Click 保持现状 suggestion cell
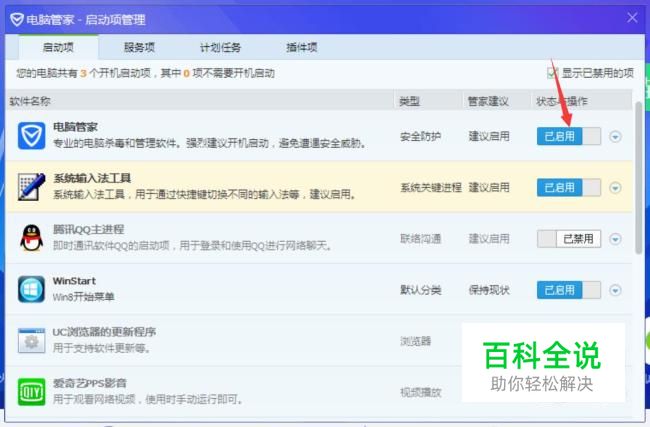 (x=489, y=290)
